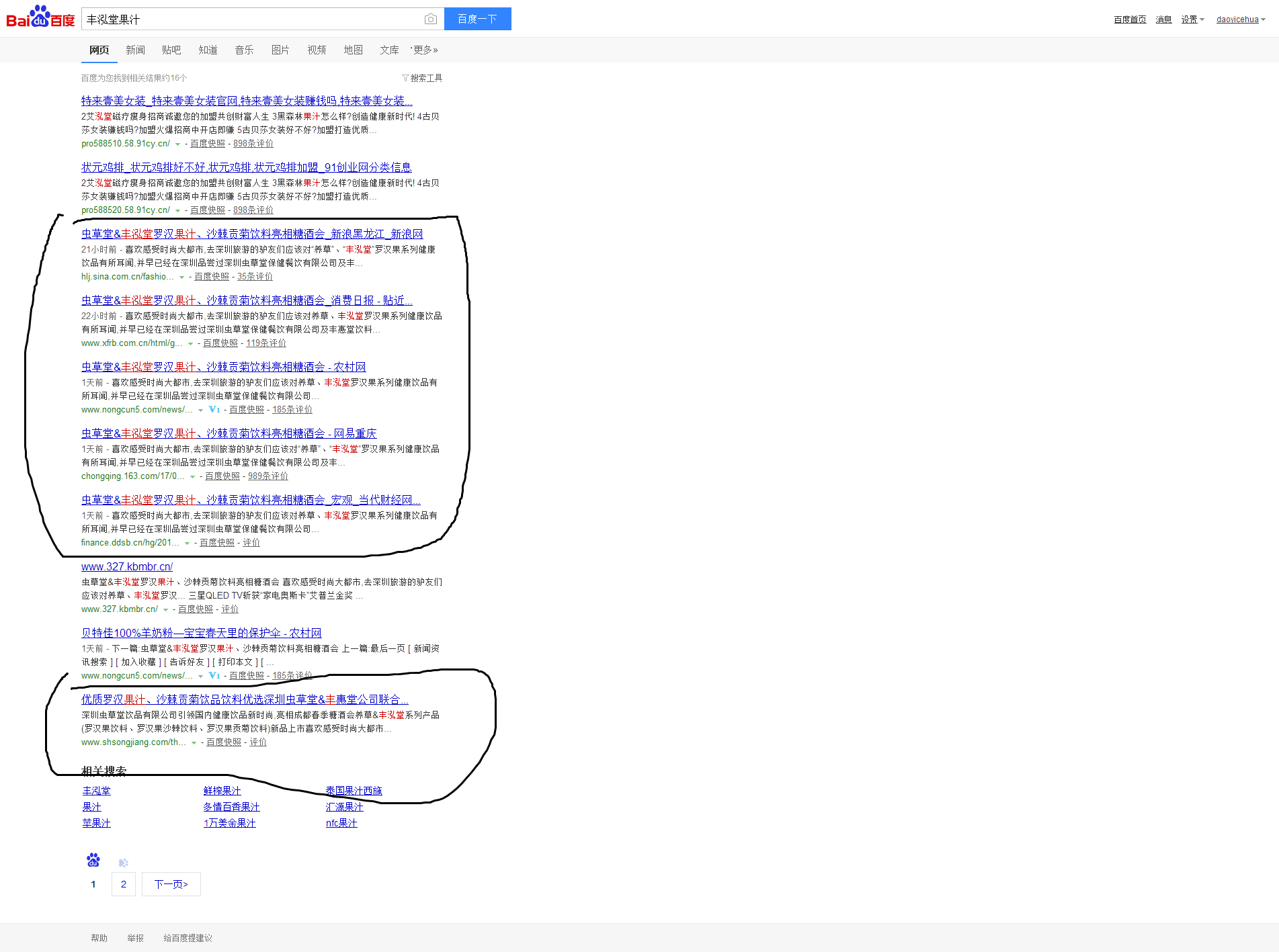
Task: Open related search nfc果汁
Action: [x=341, y=823]
